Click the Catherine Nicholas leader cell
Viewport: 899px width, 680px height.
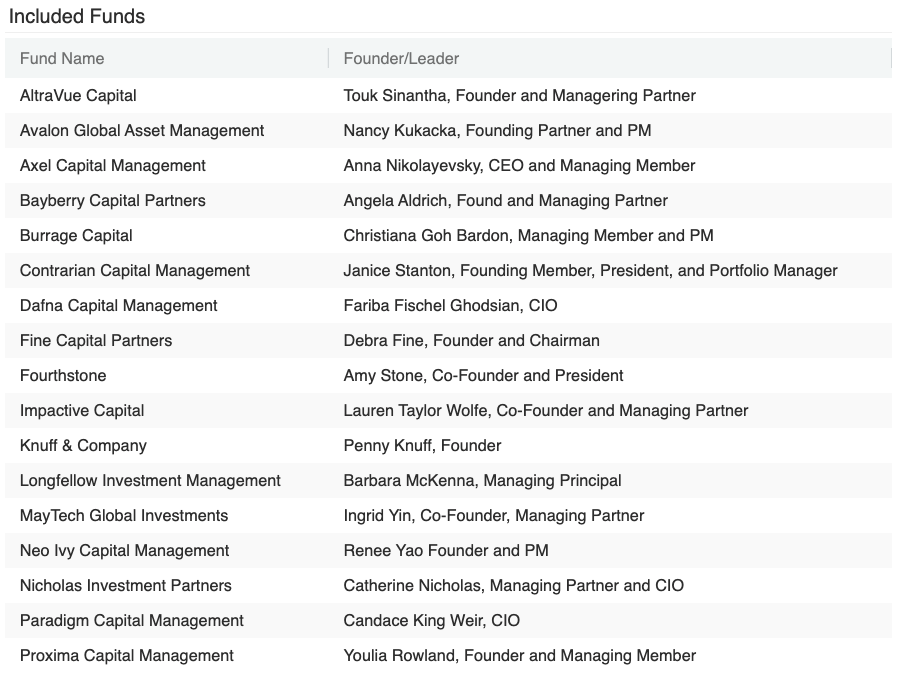513,586
